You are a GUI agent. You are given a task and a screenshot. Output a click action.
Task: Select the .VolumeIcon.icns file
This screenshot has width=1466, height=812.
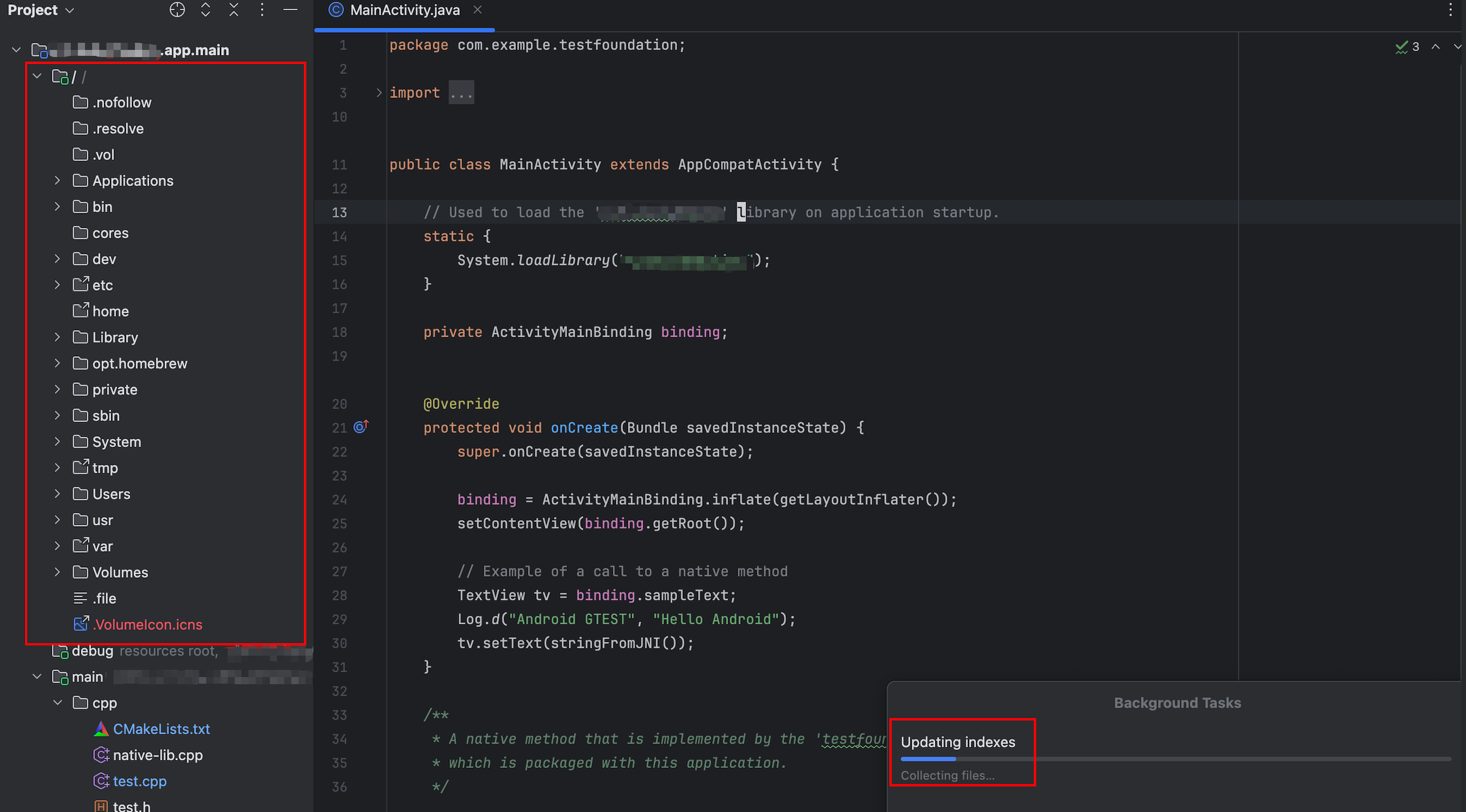coord(147,624)
